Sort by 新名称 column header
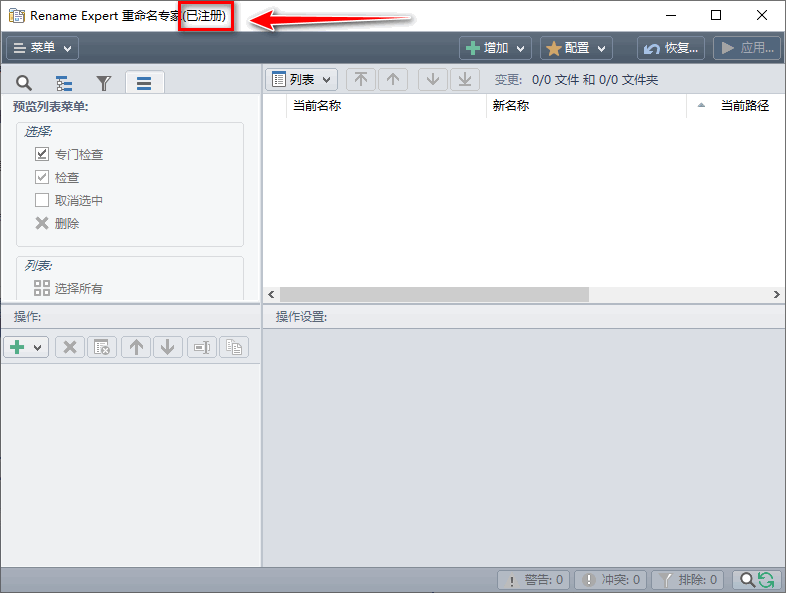This screenshot has height=593, width=786. tap(586, 106)
